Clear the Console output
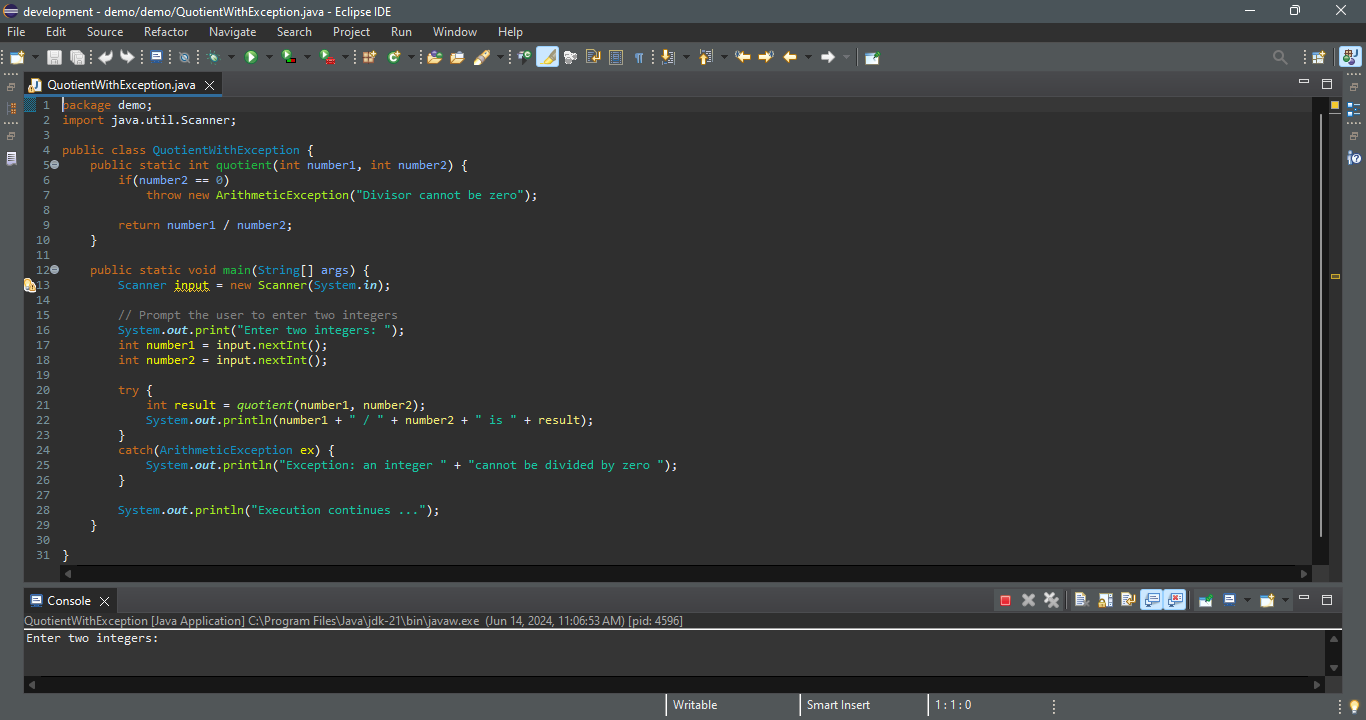 (x=1081, y=600)
